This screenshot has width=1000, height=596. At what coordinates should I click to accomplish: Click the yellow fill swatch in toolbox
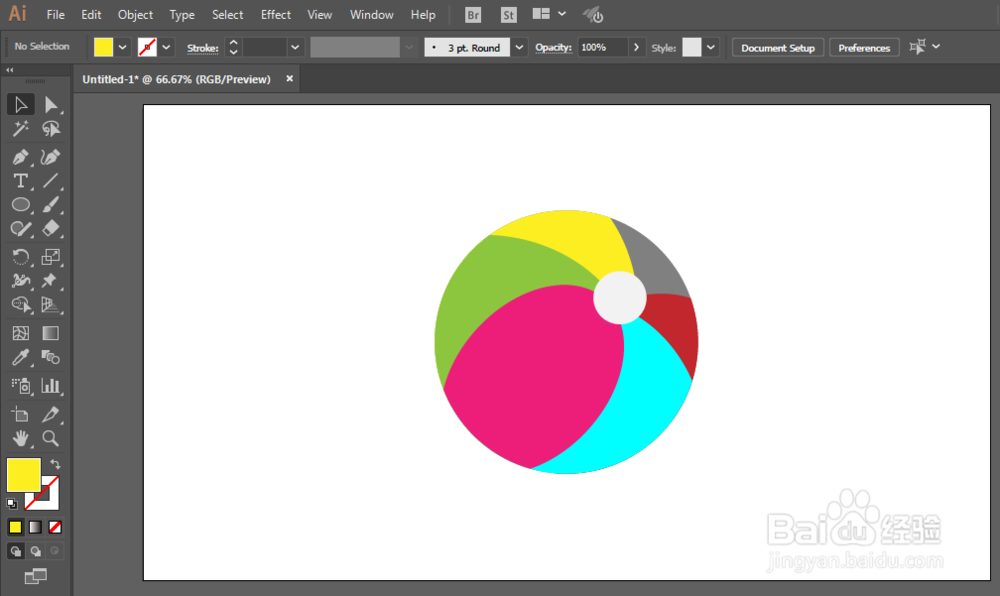click(24, 475)
